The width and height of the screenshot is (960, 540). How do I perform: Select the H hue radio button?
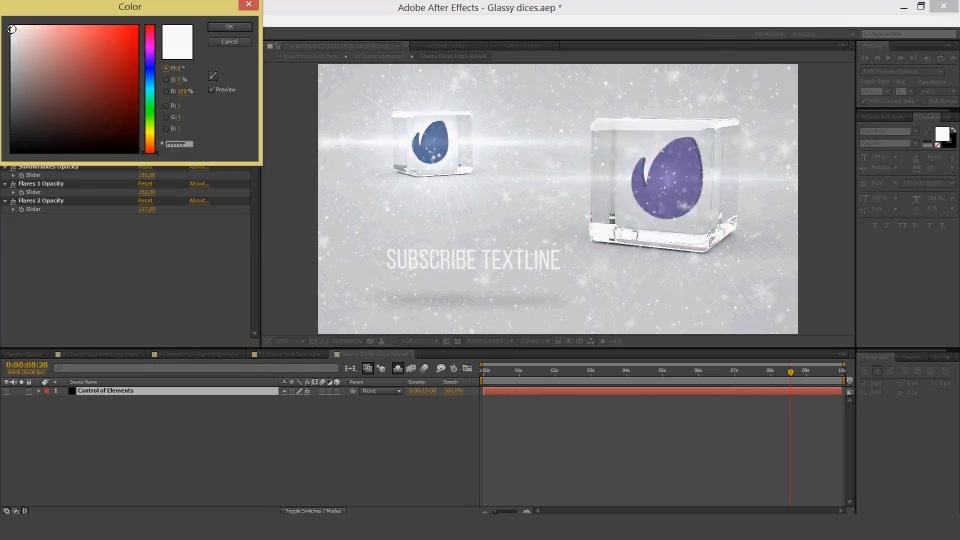[x=166, y=68]
